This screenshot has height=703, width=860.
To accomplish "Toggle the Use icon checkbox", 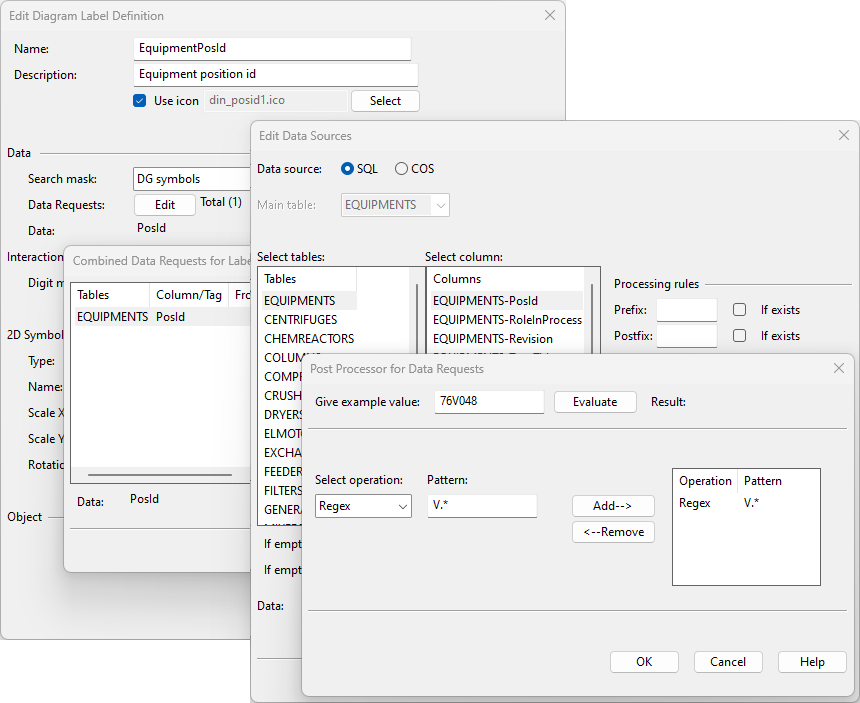I will click(x=140, y=101).
